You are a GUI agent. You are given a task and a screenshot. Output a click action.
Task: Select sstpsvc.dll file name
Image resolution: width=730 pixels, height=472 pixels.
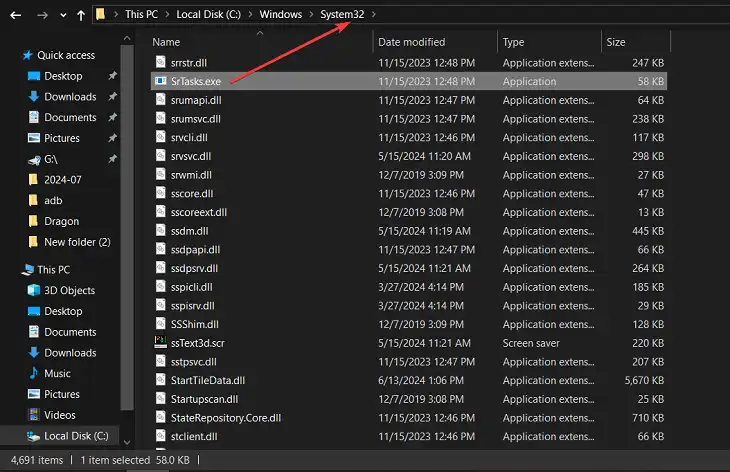pos(194,362)
